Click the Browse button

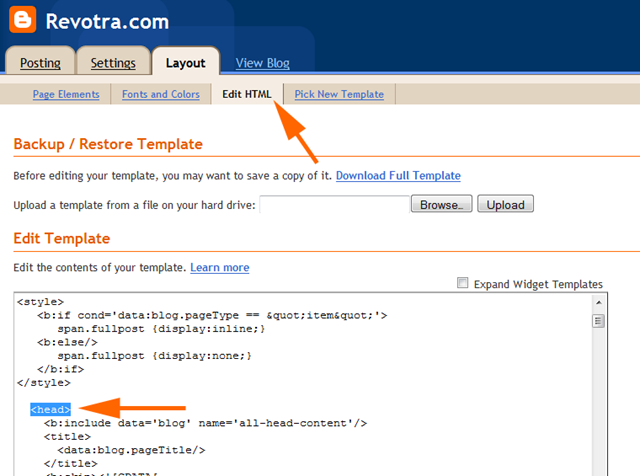[x=441, y=204]
